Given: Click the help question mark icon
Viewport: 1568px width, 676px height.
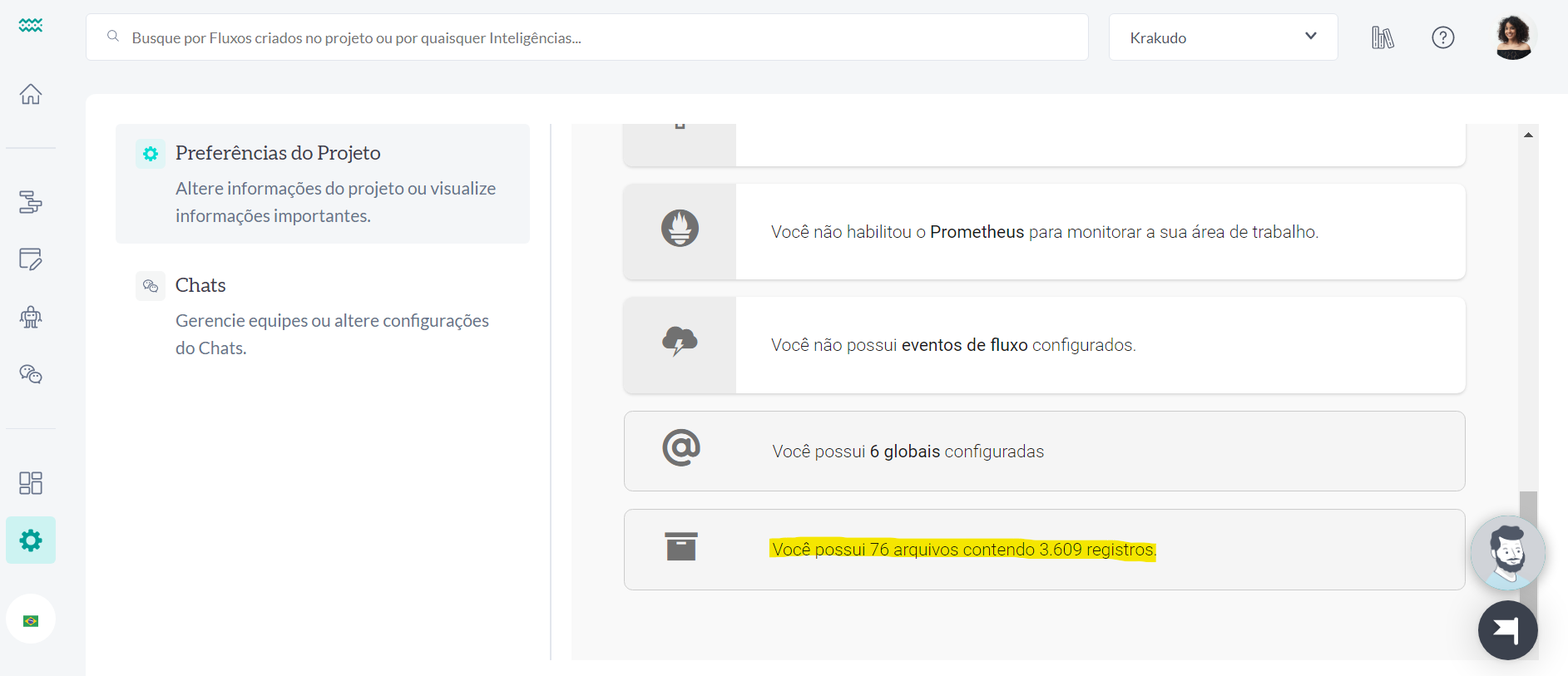Looking at the screenshot, I should coord(1442,37).
